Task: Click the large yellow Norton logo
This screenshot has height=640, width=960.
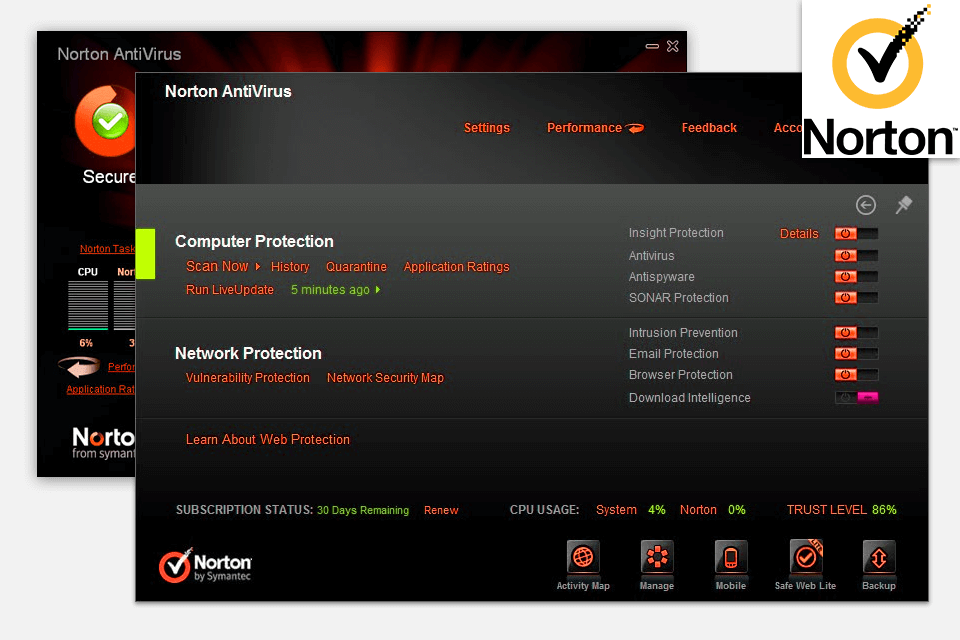Action: click(880, 80)
